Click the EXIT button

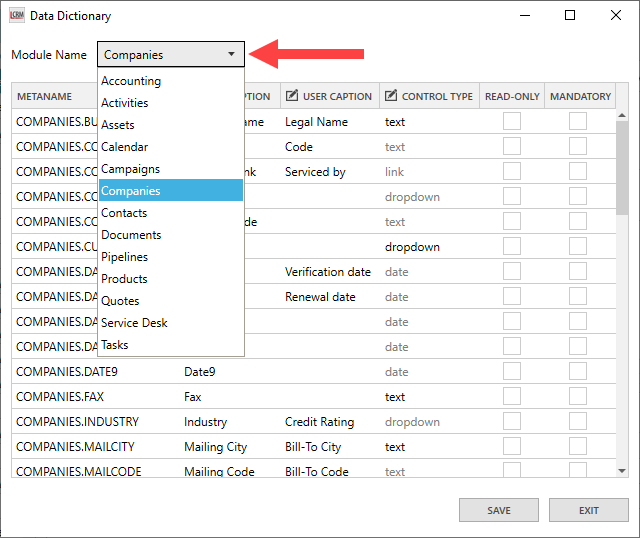coord(589,510)
